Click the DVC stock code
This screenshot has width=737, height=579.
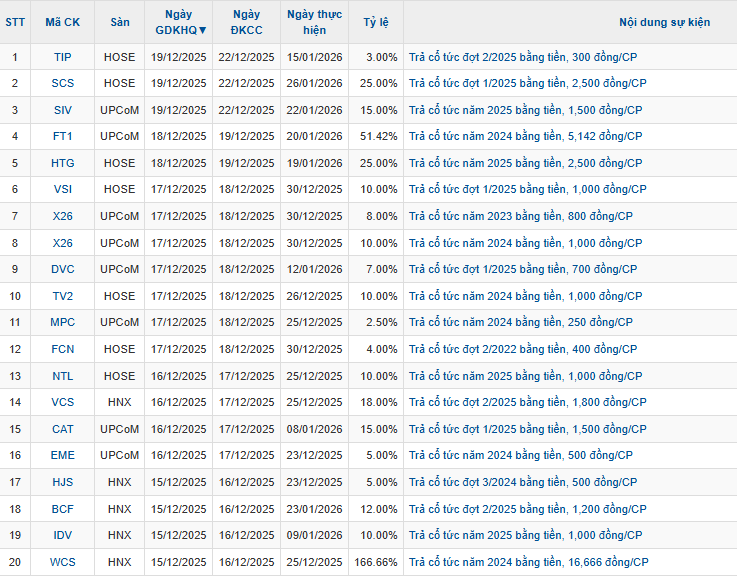[62, 269]
